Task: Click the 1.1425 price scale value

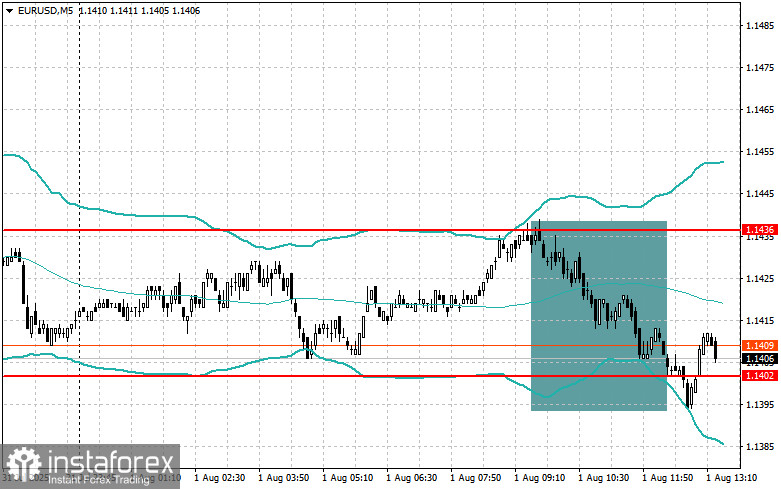Action: (x=760, y=278)
